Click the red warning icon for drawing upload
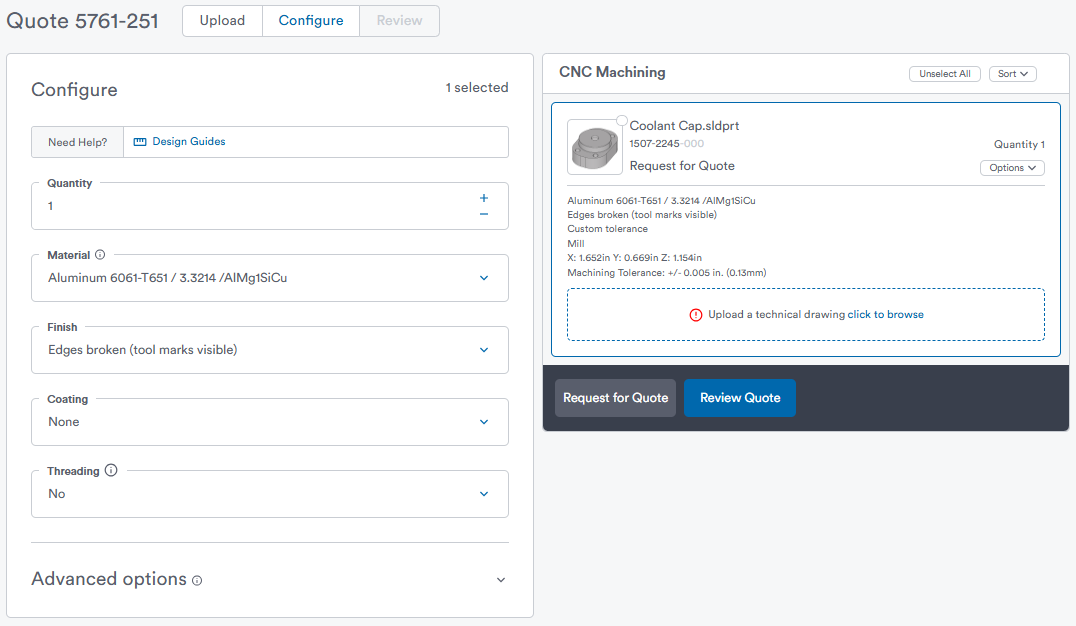Screen dimensions: 1076x626 pyautogui.click(x=696, y=314)
